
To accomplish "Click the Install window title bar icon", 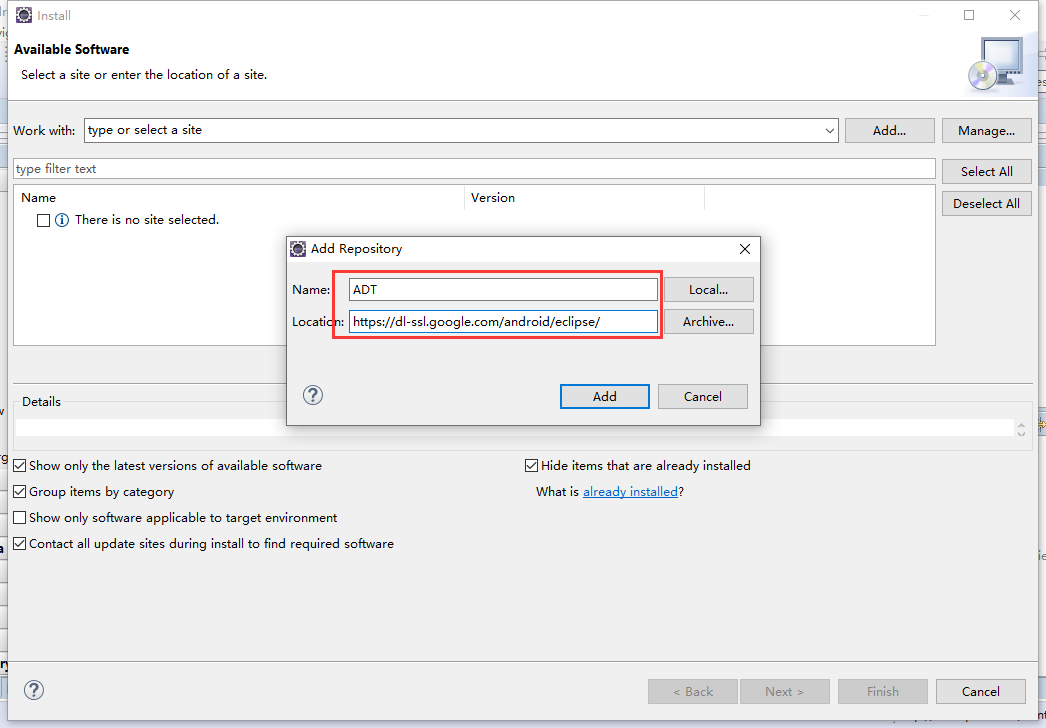I will click(23, 15).
